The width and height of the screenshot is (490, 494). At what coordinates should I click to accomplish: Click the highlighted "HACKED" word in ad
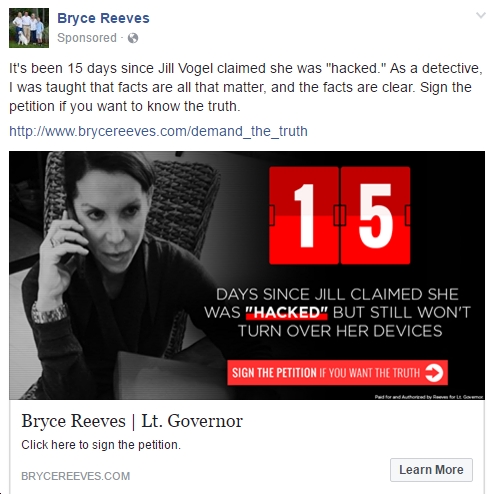click(287, 313)
